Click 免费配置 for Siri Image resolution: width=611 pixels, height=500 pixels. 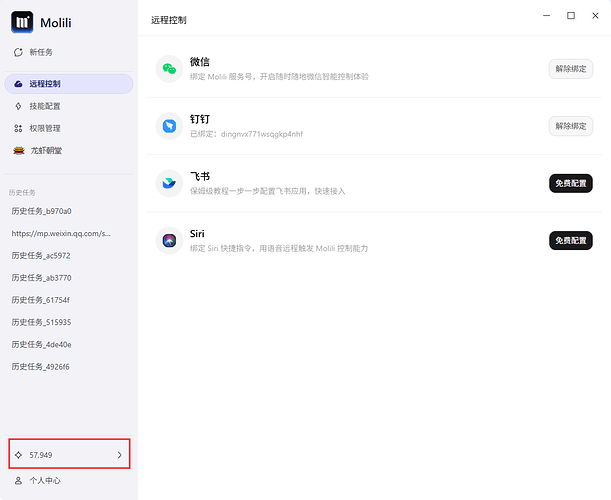pos(570,240)
